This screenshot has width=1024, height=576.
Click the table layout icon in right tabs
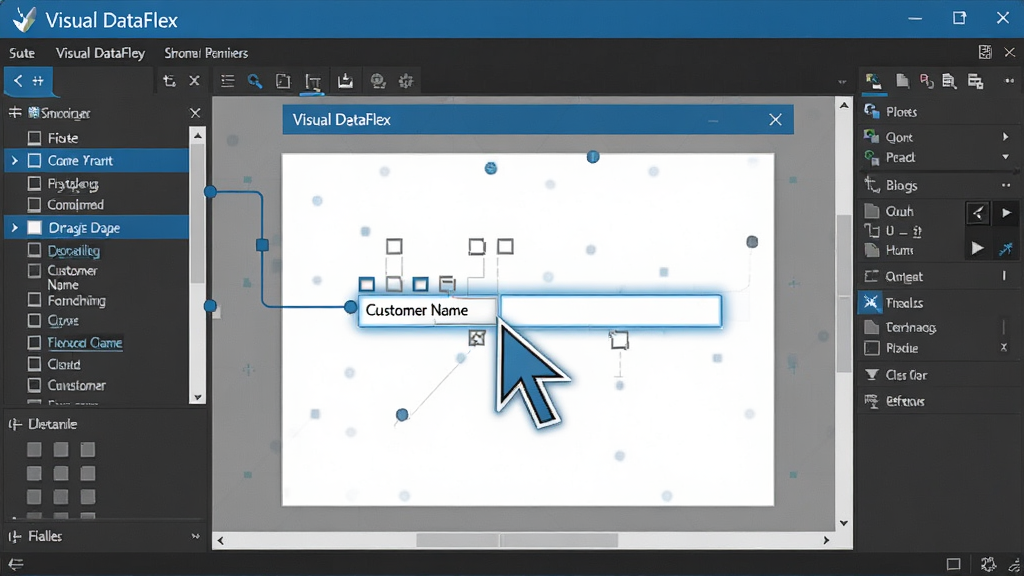point(976,81)
